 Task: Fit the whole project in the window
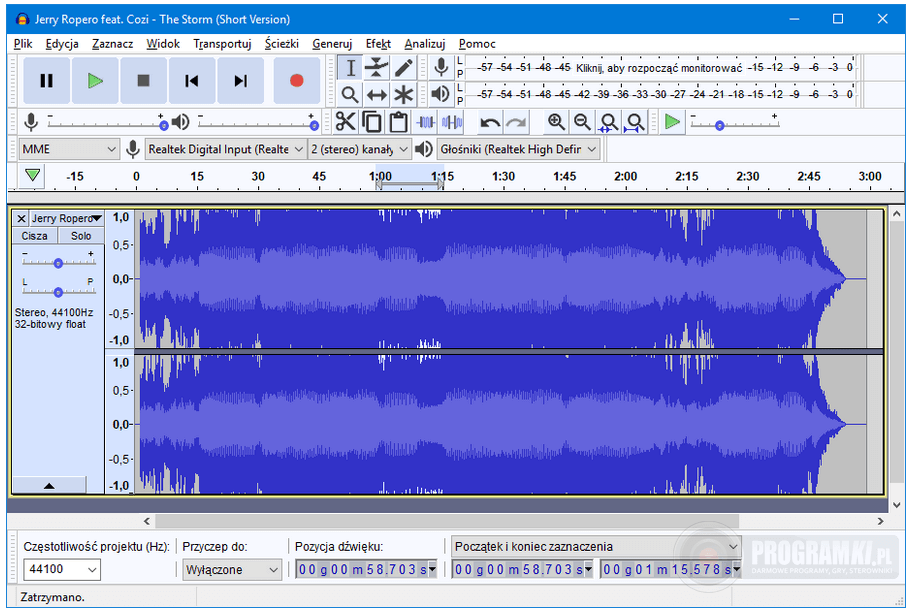635,122
